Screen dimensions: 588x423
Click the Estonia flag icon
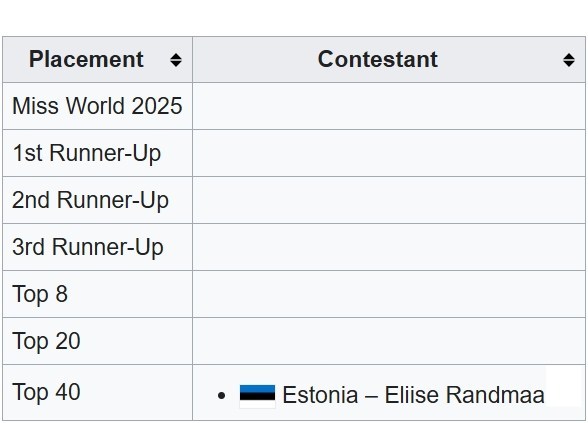click(x=257, y=396)
